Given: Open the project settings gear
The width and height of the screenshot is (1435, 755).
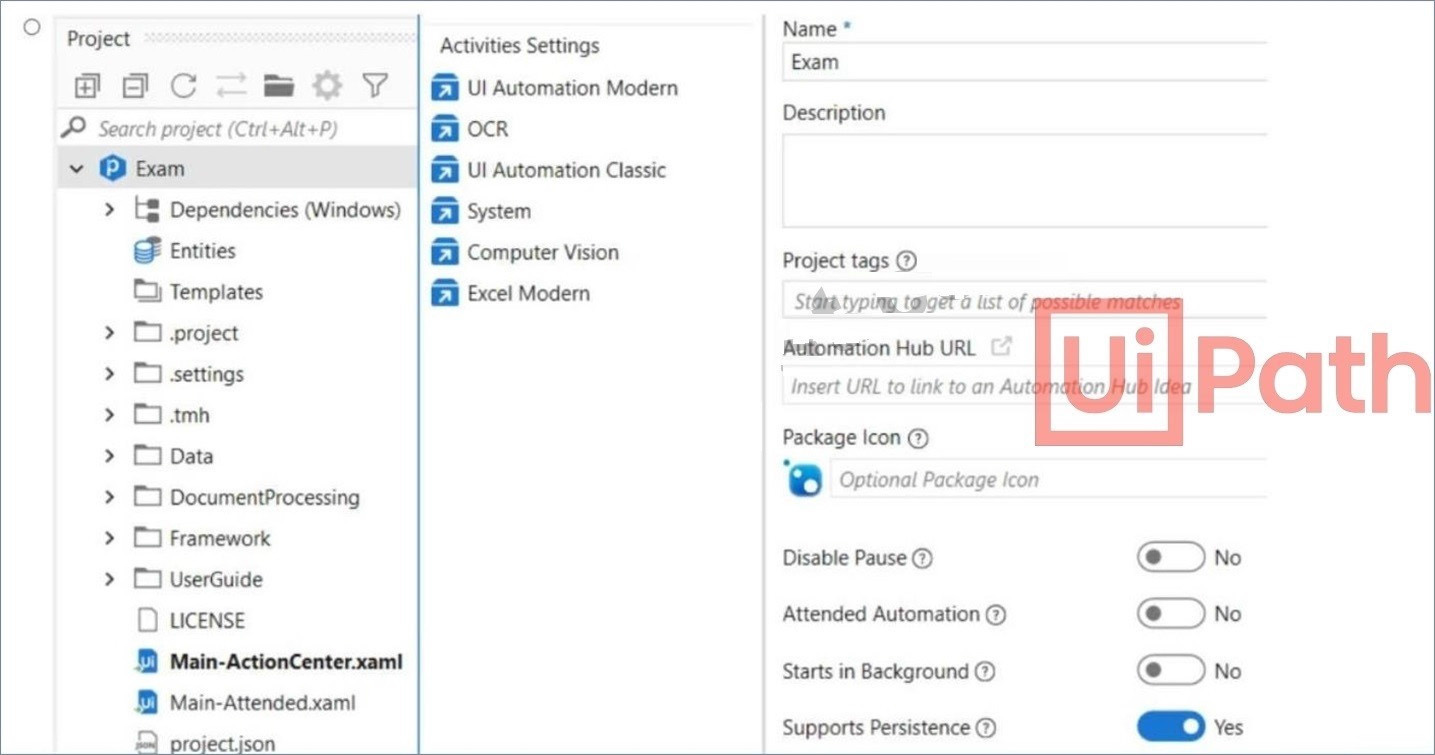Looking at the screenshot, I should [x=327, y=87].
